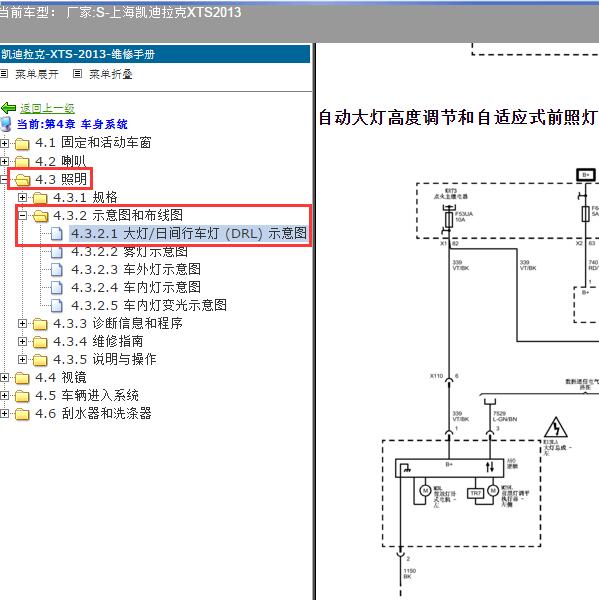
Task: Expand the 4.4 视镜 node
Action: click(4, 378)
